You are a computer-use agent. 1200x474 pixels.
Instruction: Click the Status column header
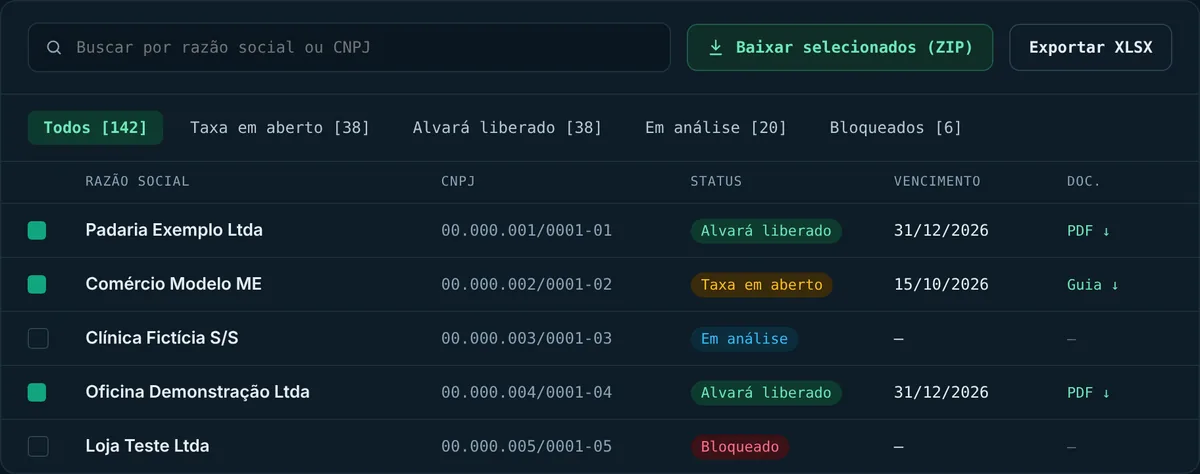point(716,181)
